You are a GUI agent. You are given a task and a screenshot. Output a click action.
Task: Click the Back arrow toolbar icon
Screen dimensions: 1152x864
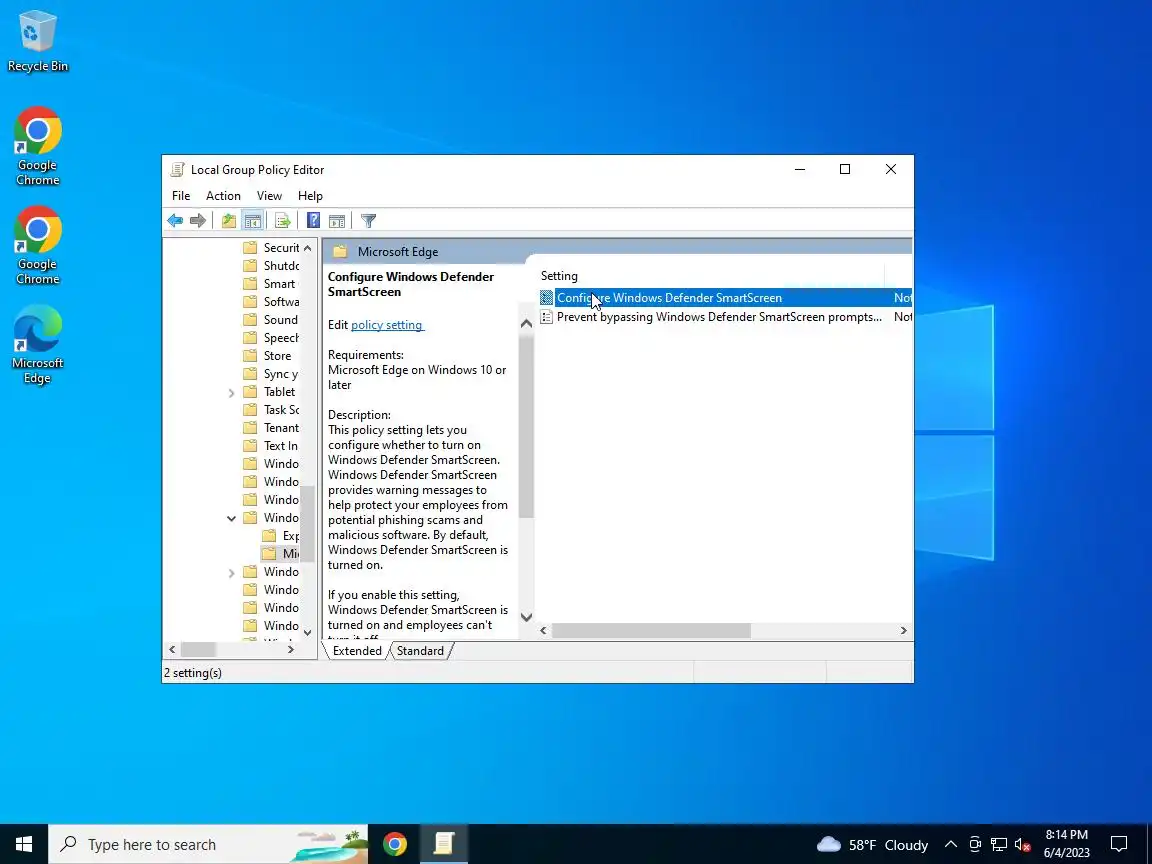click(175, 220)
